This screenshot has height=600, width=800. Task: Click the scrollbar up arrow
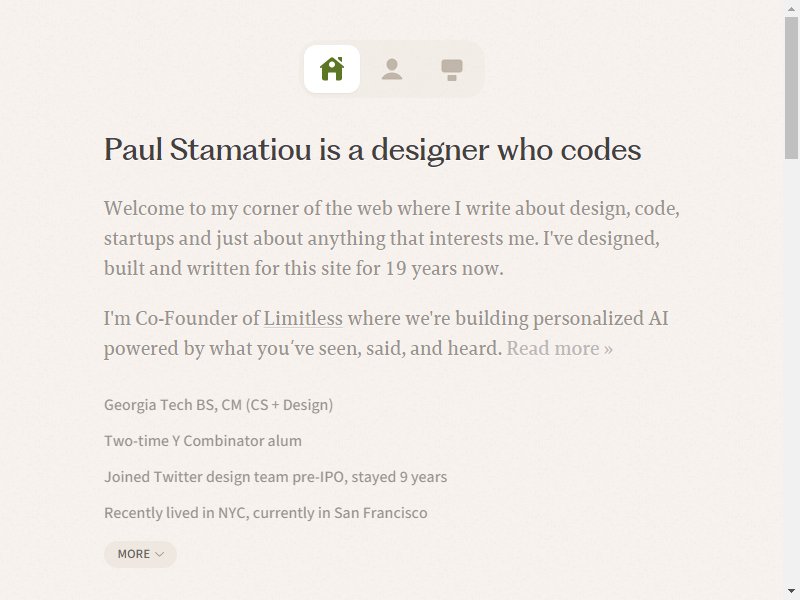pos(791,7)
